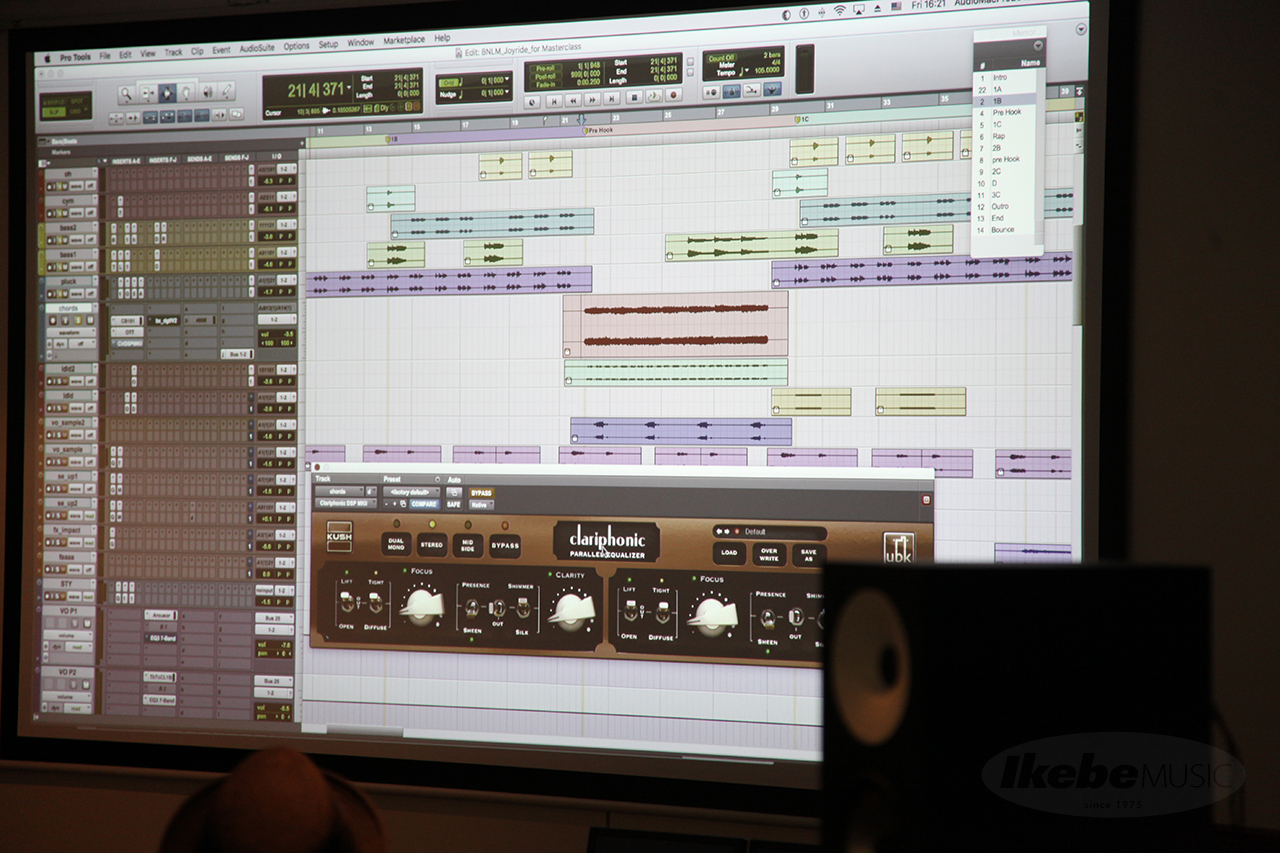Image resolution: width=1280 pixels, height=853 pixels.
Task: Click the Compare button in plugin header
Action: coord(424,504)
